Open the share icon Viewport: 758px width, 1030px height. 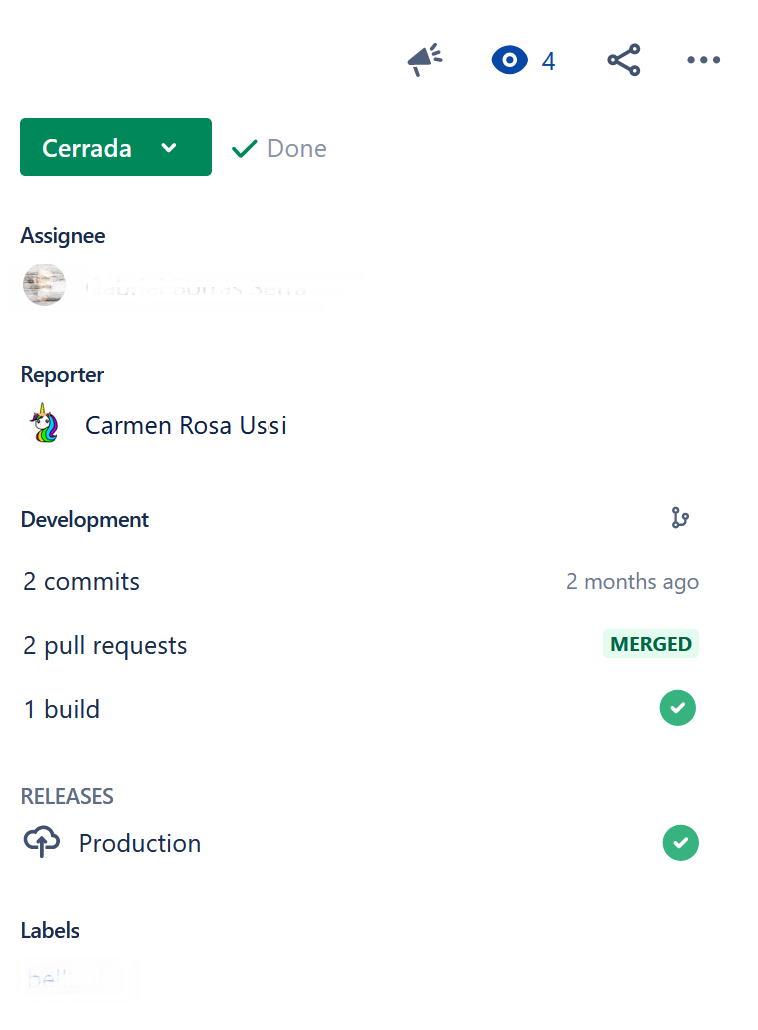pyautogui.click(x=623, y=60)
